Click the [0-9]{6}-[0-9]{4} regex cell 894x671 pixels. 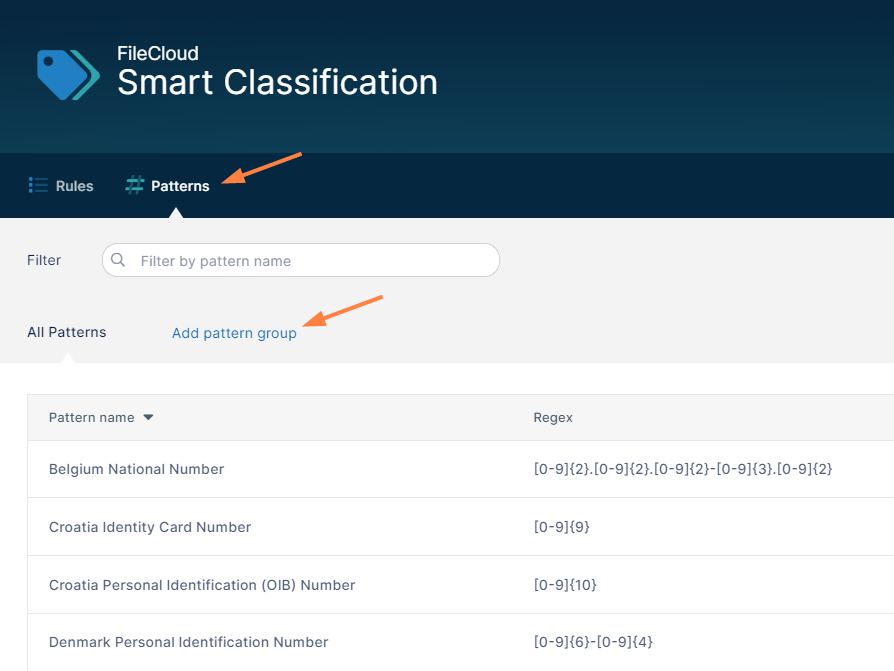coord(593,642)
